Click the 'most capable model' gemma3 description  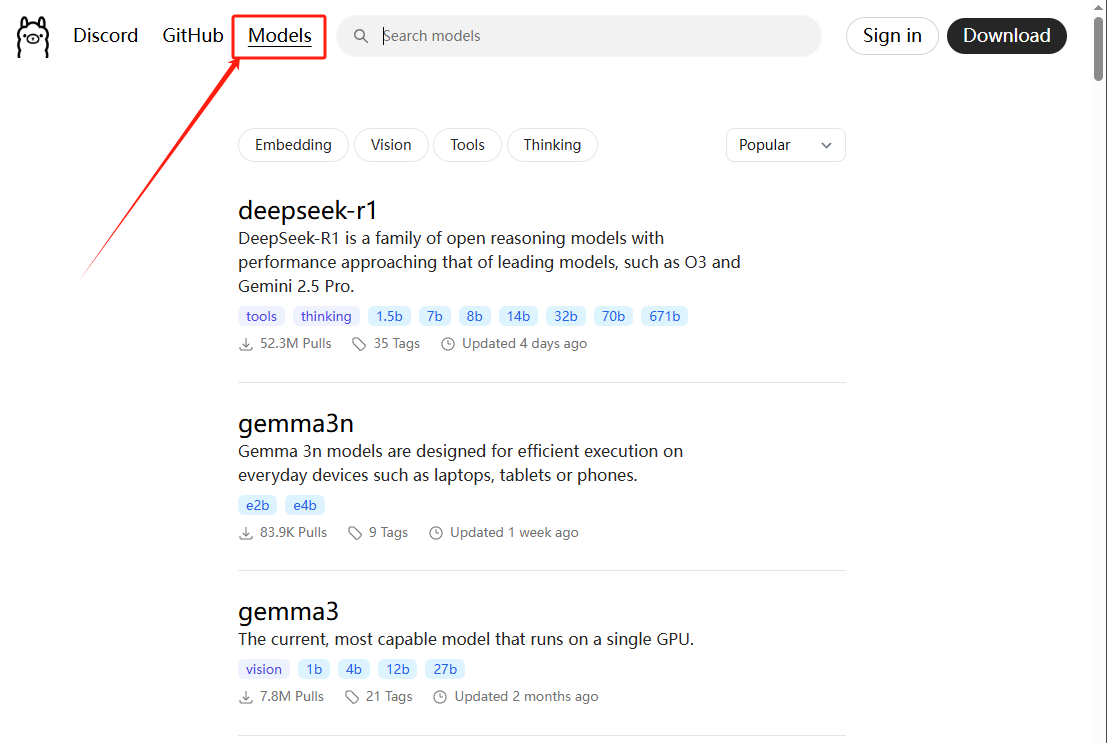tap(466, 640)
